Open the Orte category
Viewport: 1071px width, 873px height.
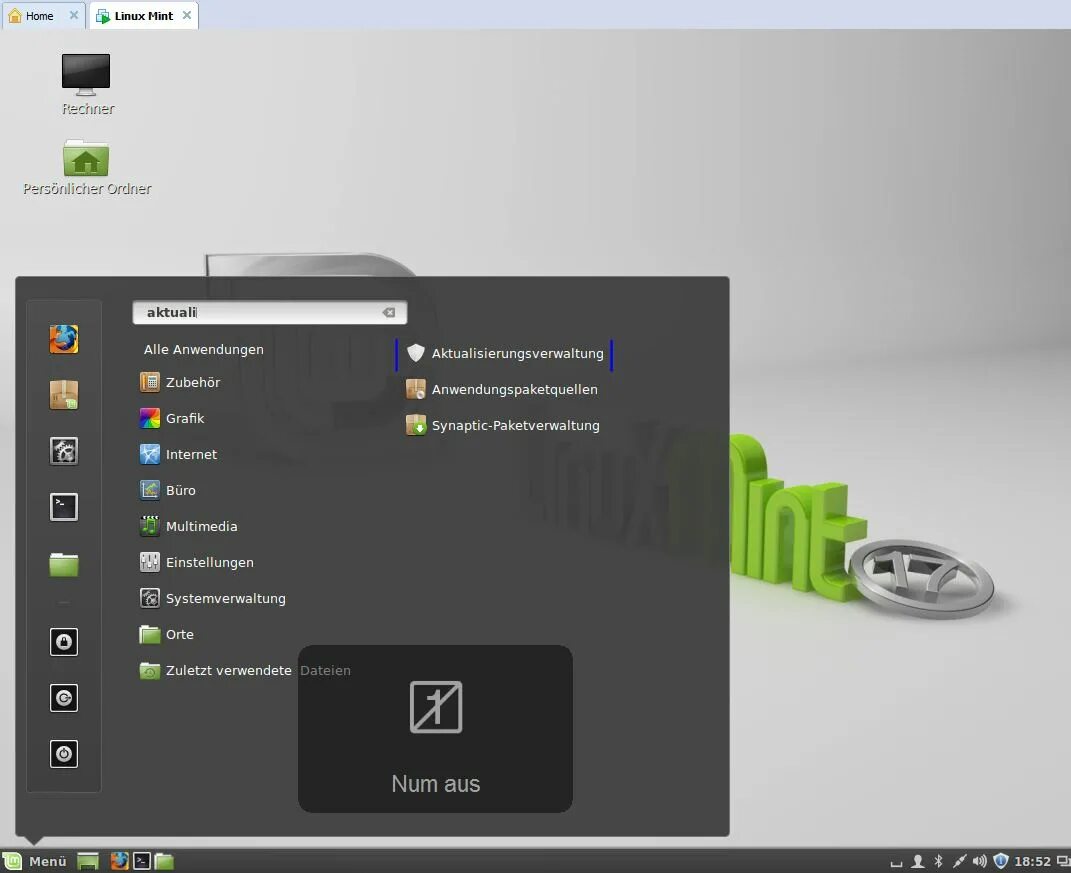167,634
